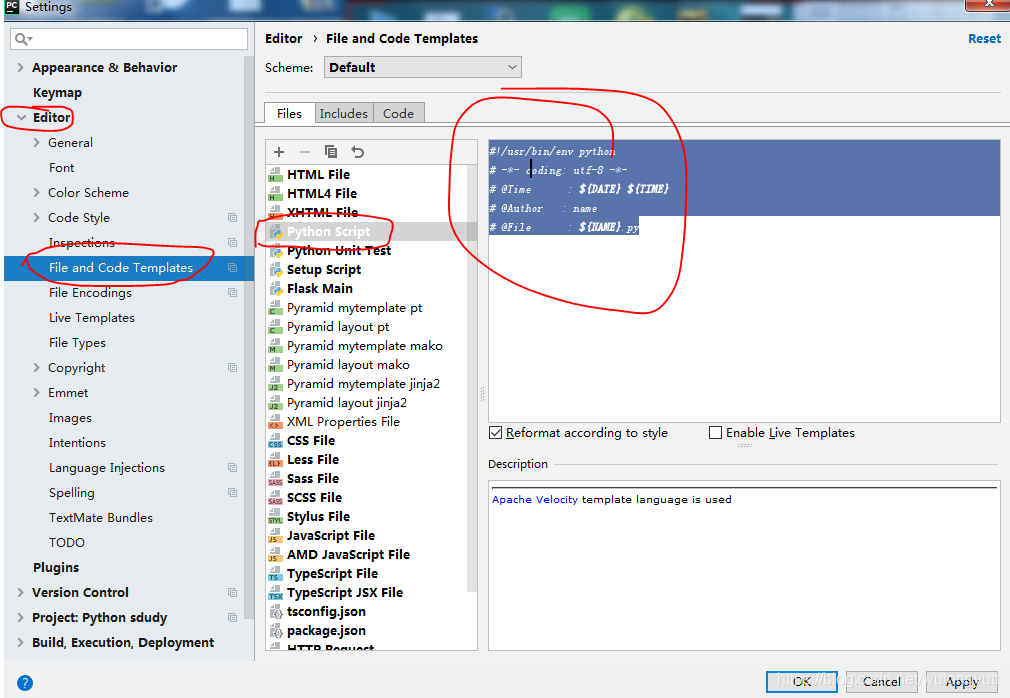Collapse the Editor section
This screenshot has width=1010, height=698.
[x=21, y=117]
